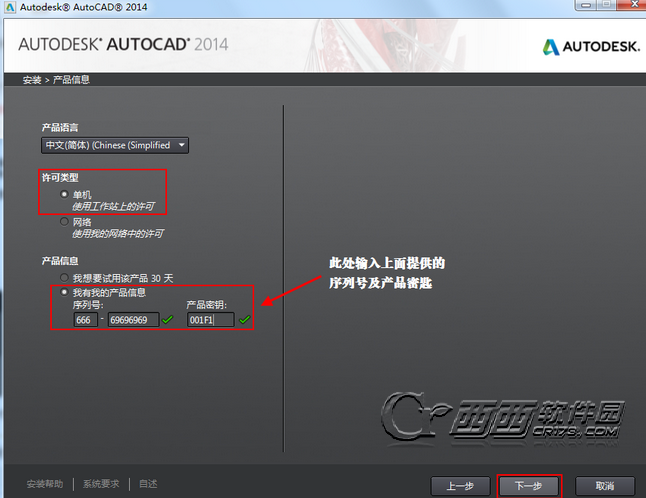Choose the 30-day trial radio option
The width and height of the screenshot is (646, 498).
[64, 278]
